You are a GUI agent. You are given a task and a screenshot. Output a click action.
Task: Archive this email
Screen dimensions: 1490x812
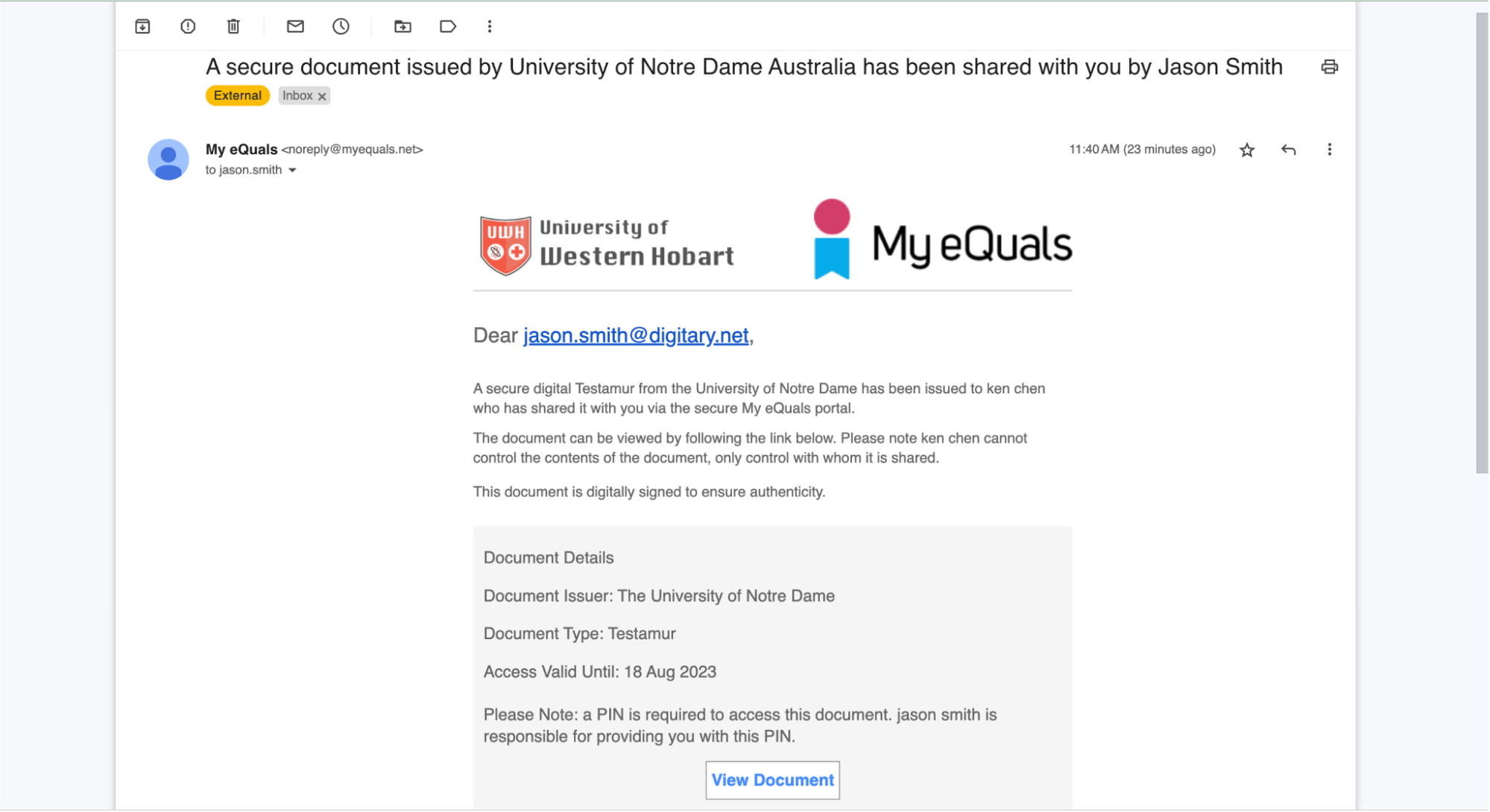click(x=142, y=27)
